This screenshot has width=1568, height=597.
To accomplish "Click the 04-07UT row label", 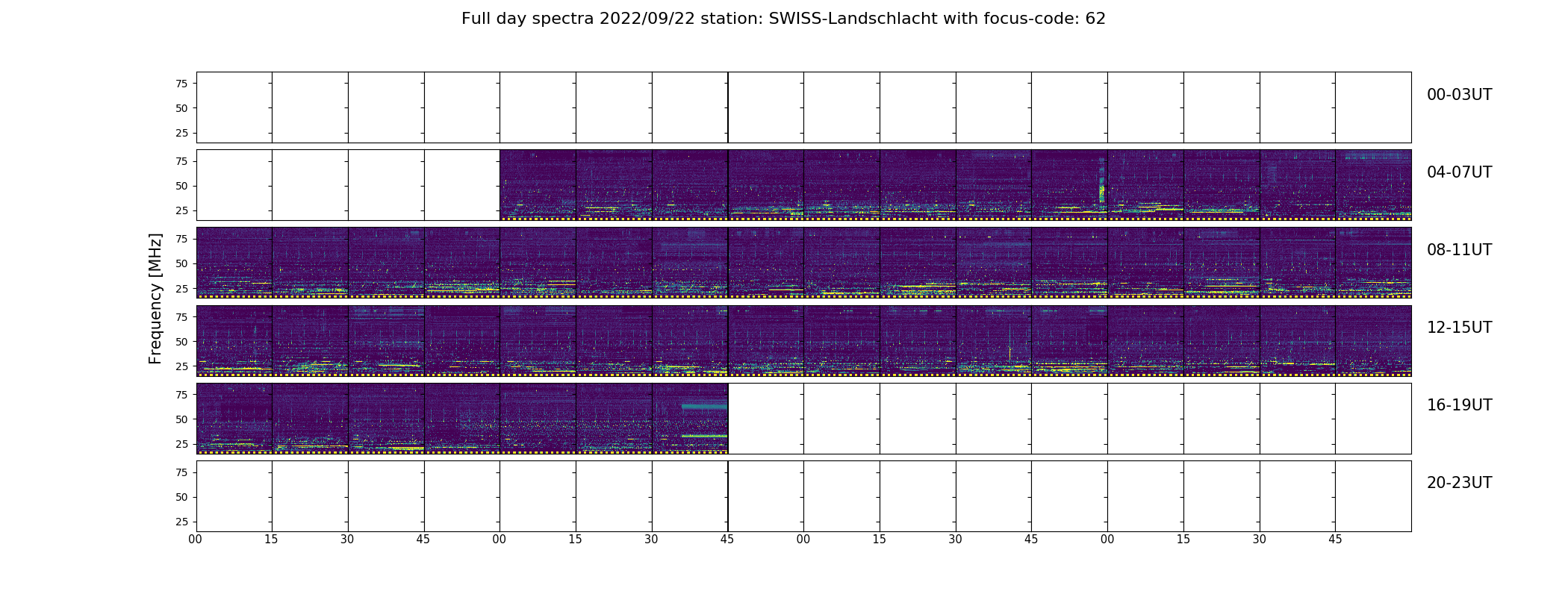I will (x=1459, y=172).
